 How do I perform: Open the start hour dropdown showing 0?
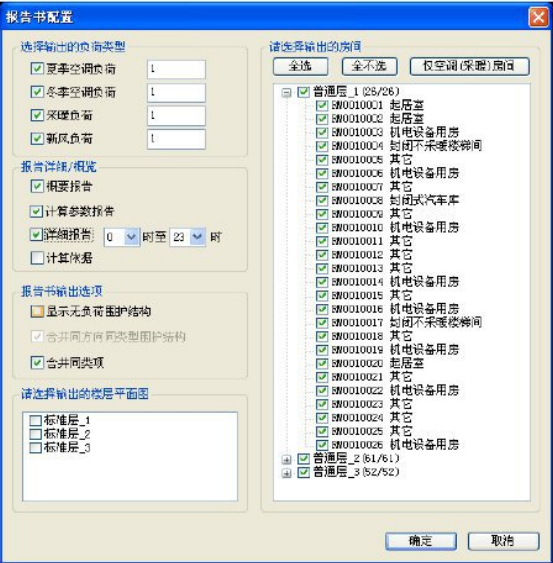(131, 237)
